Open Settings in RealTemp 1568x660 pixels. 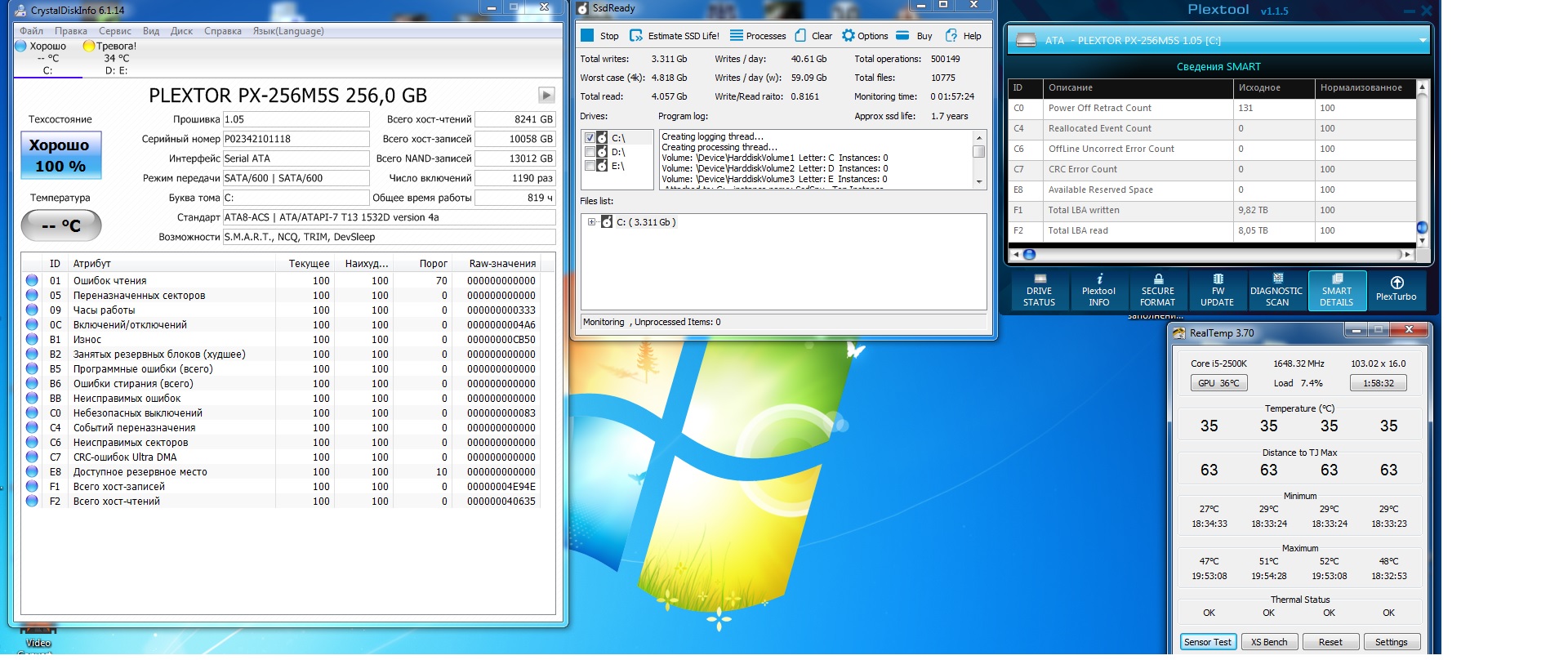[1391, 642]
